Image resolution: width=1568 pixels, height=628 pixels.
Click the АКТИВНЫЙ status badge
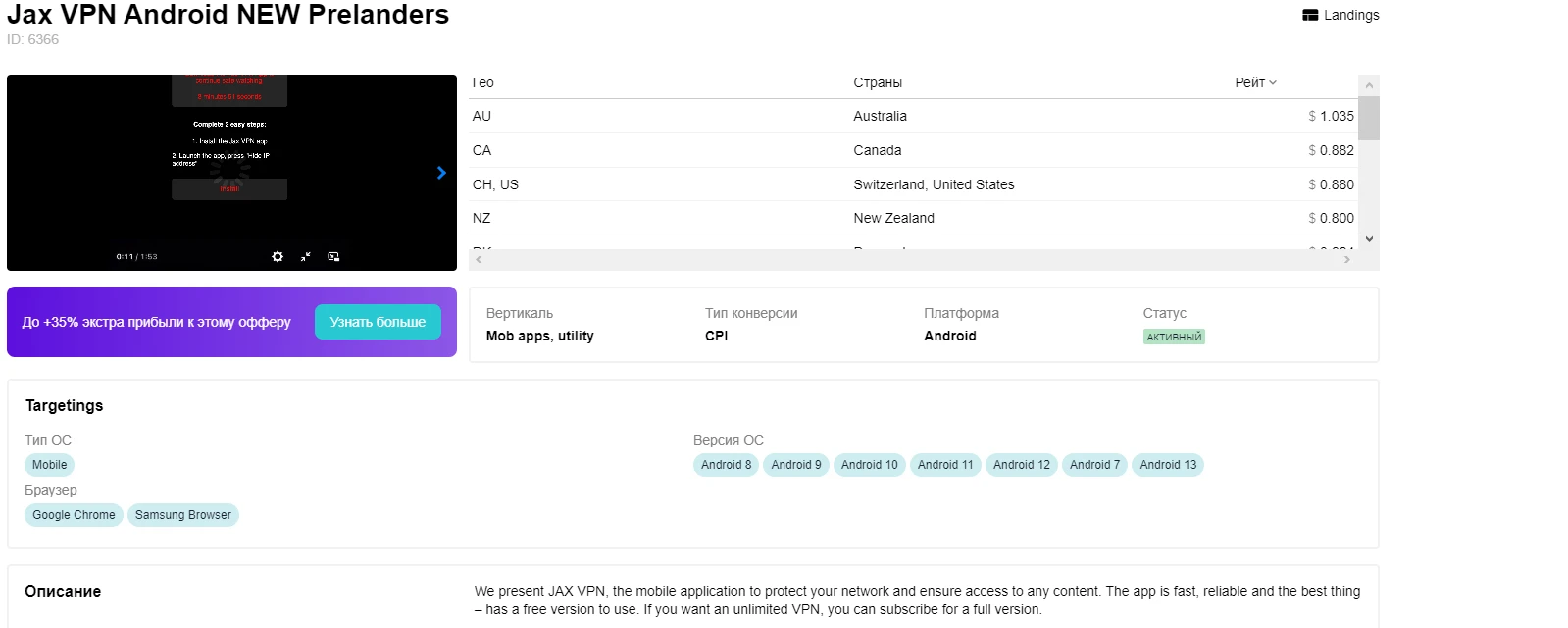[x=1174, y=337]
